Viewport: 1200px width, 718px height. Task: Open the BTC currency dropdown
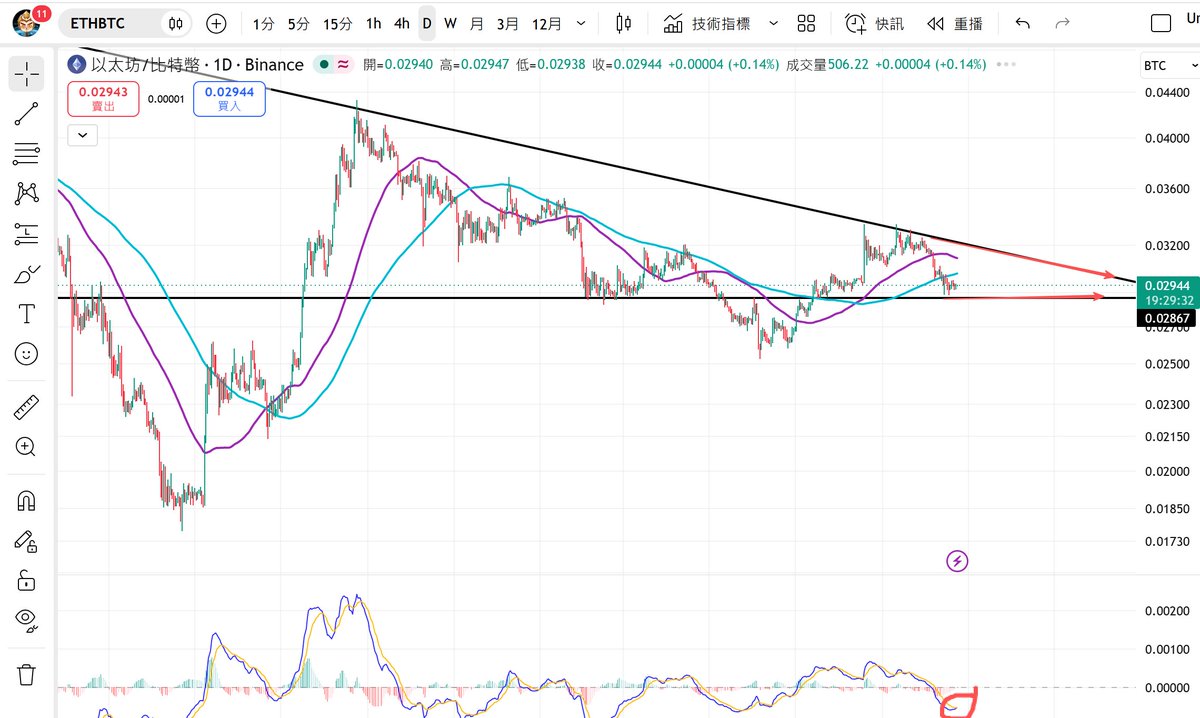1166,66
